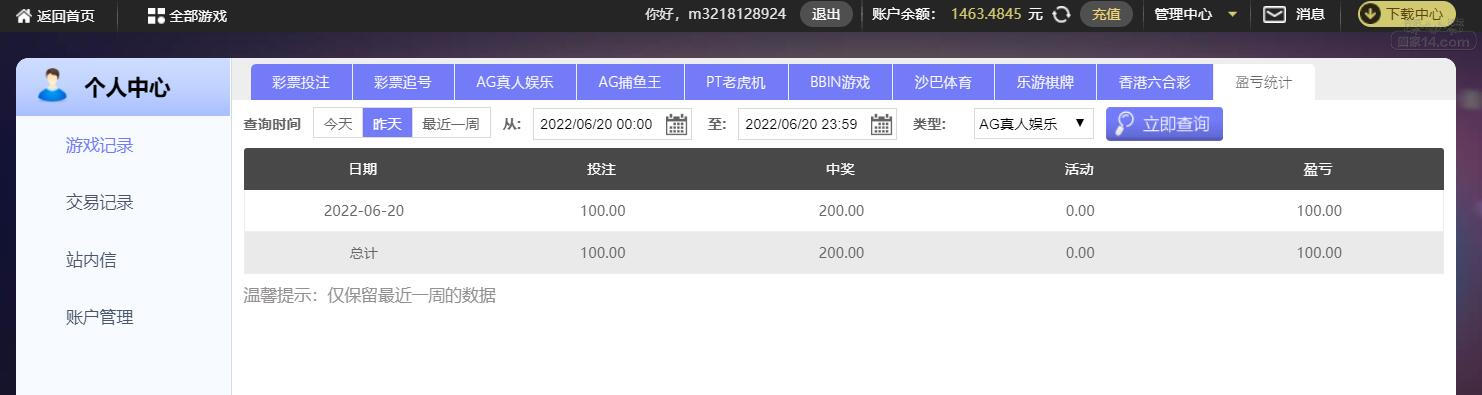Select the 今天 time filter
Viewport: 1482px width, 395px height.
click(338, 124)
